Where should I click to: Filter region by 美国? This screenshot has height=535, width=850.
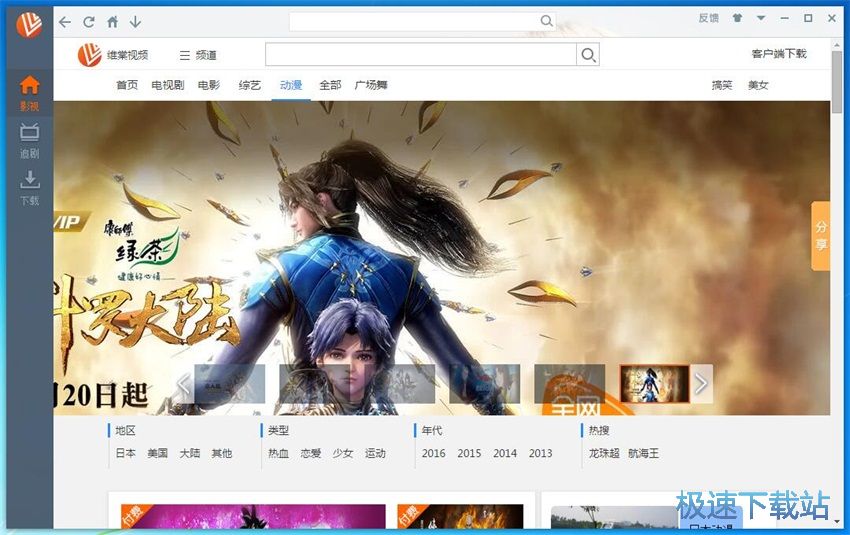tap(158, 453)
